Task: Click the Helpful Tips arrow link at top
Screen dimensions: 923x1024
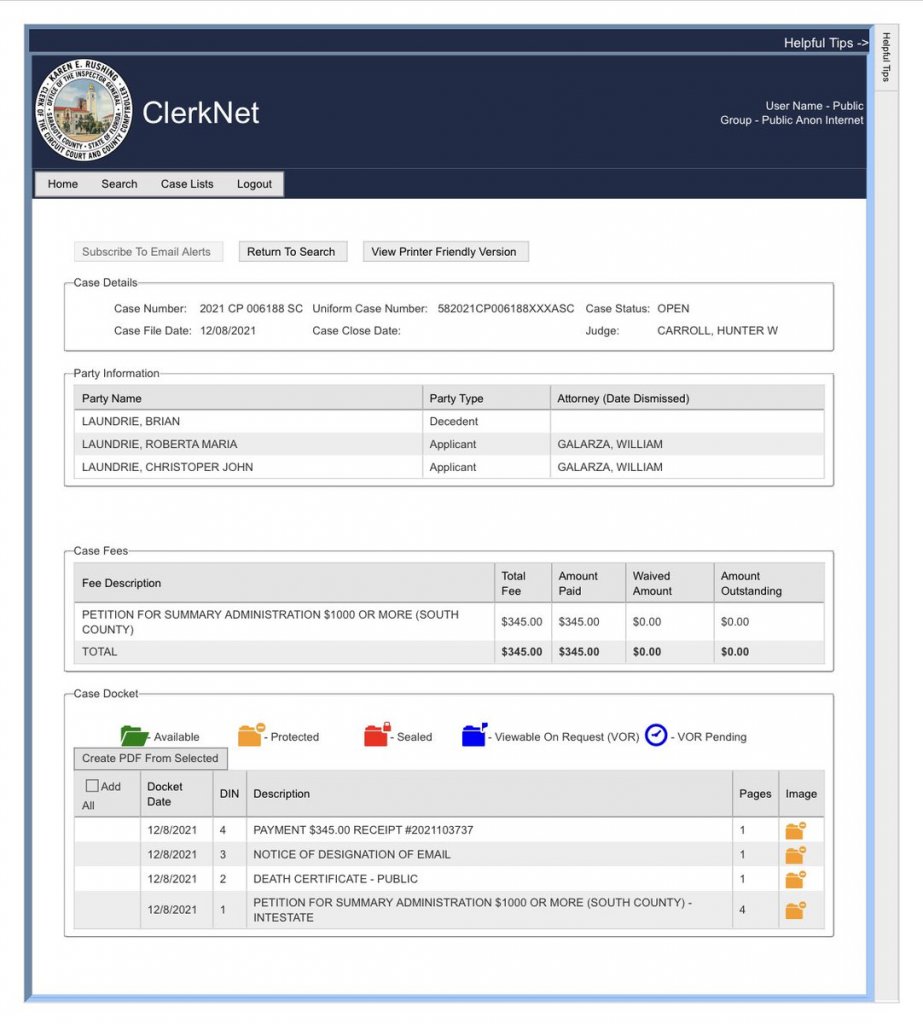Action: [x=825, y=43]
